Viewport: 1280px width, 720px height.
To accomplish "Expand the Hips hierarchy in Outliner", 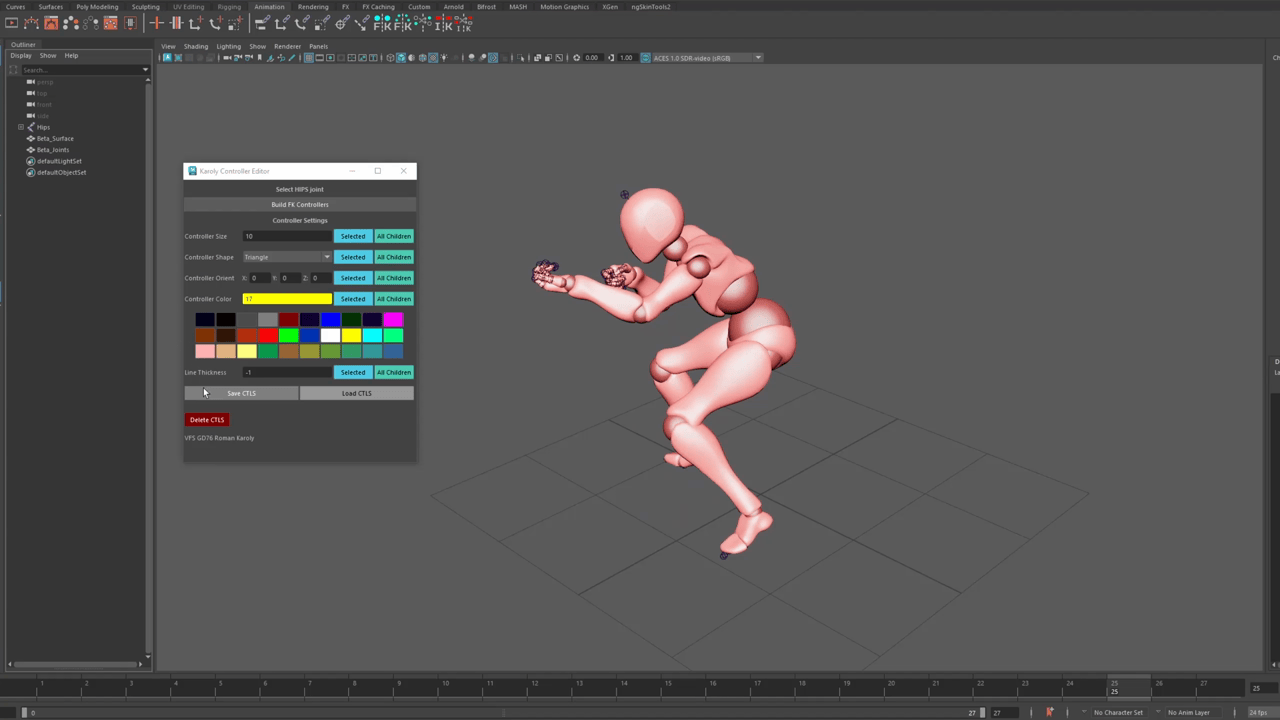I will [20, 127].
